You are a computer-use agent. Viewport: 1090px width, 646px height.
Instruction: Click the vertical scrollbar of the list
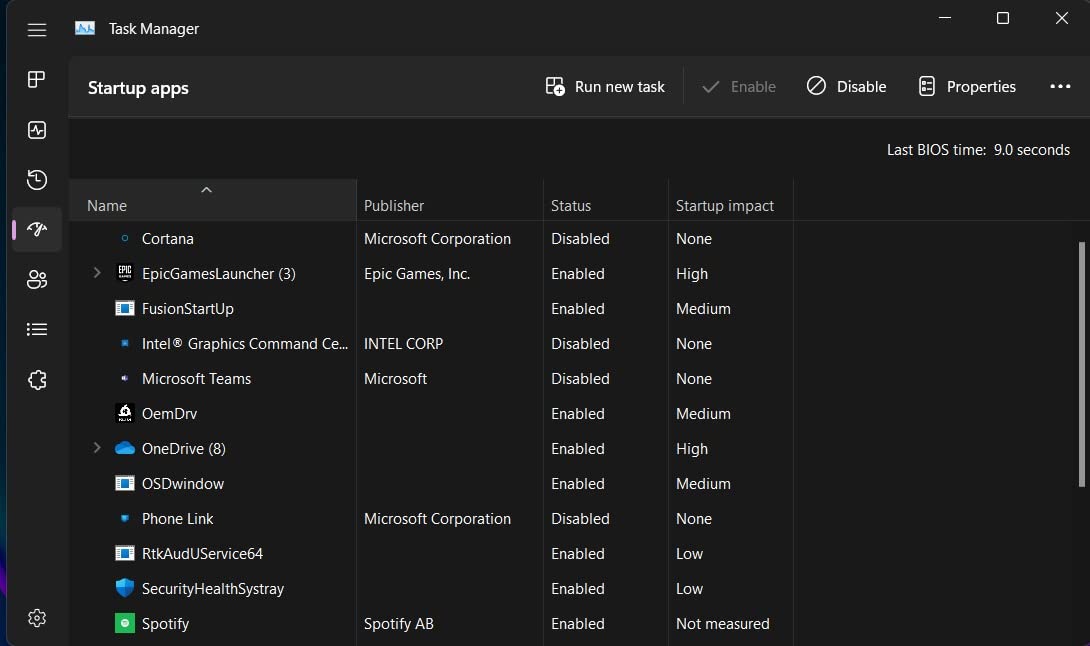click(x=1082, y=364)
